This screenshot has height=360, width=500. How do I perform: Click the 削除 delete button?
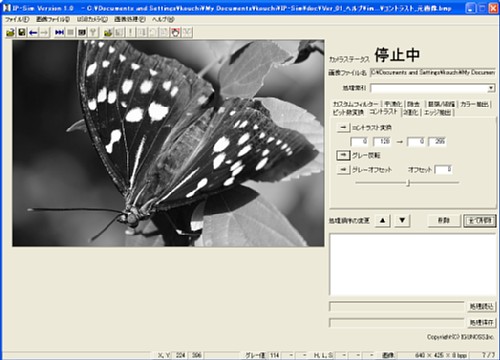click(x=444, y=220)
